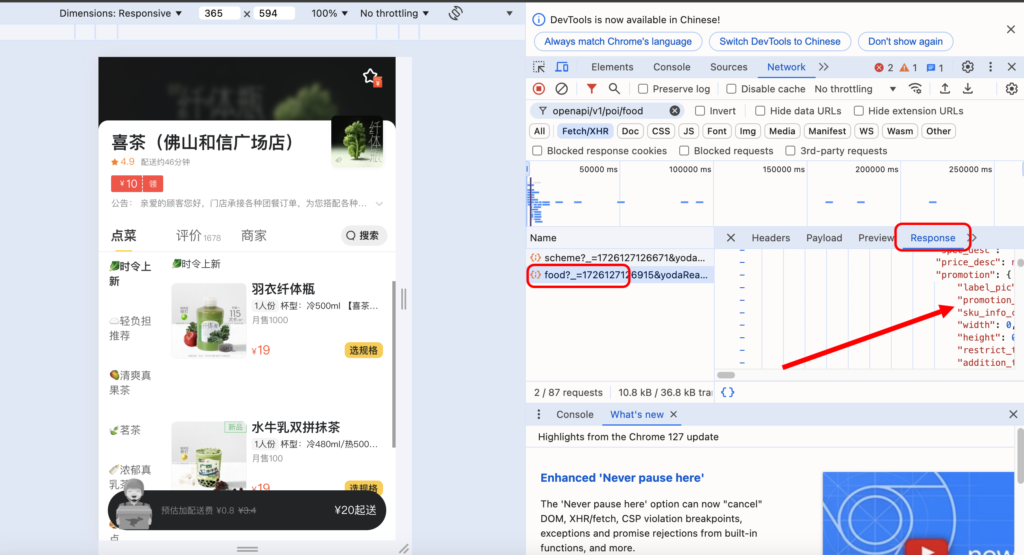Open network search magnifier icon
This screenshot has height=555, width=1024.
[614, 89]
